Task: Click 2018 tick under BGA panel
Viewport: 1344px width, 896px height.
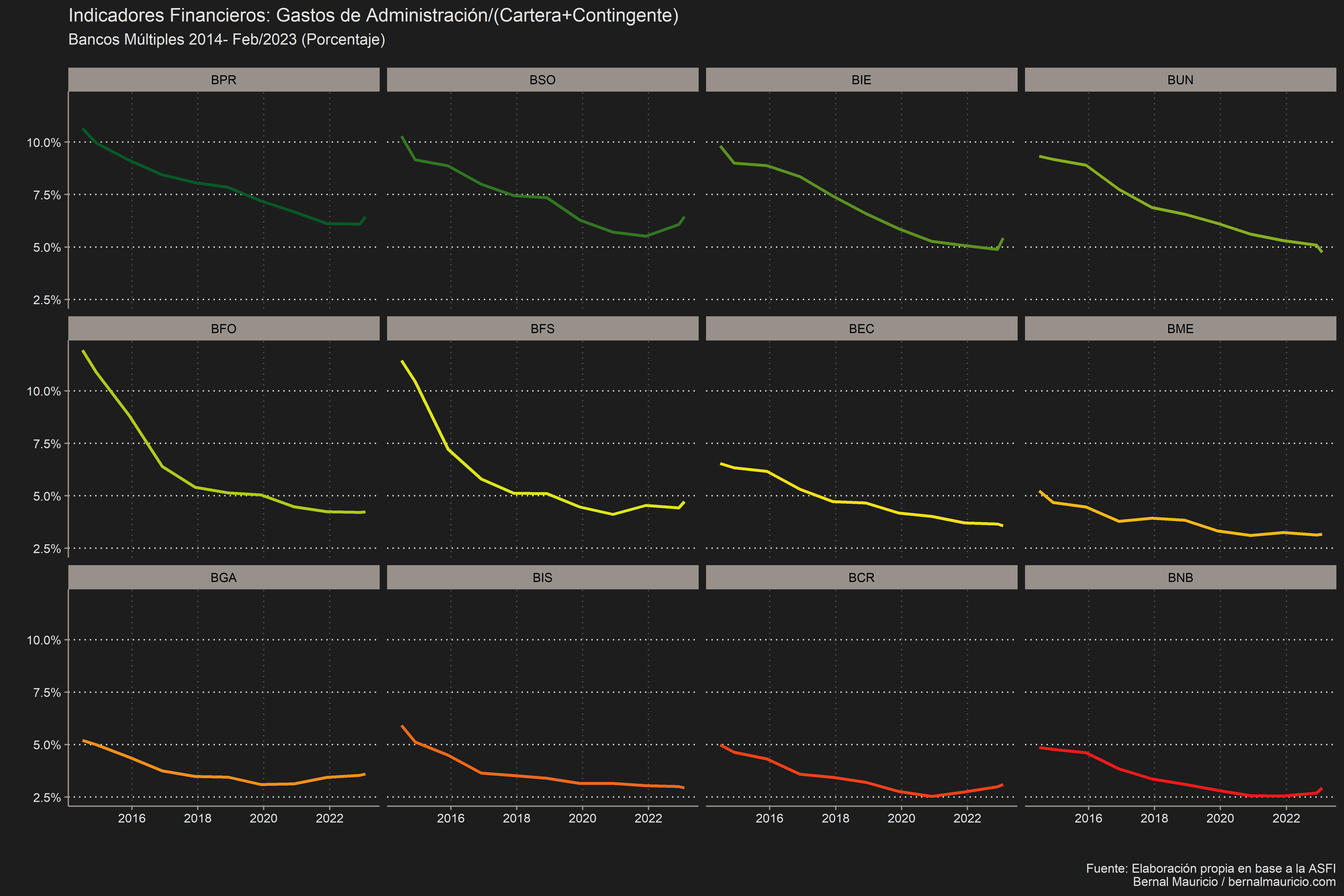Action: (198, 818)
